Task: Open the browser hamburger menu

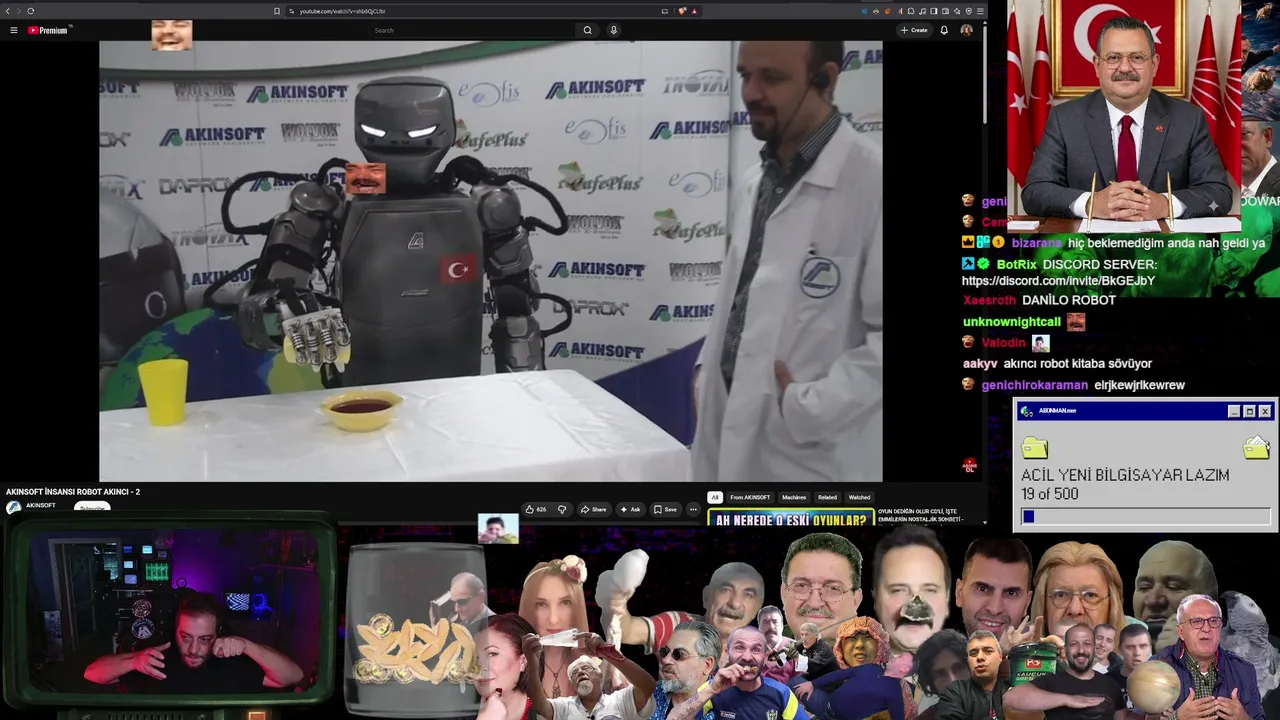Action: 980,11
